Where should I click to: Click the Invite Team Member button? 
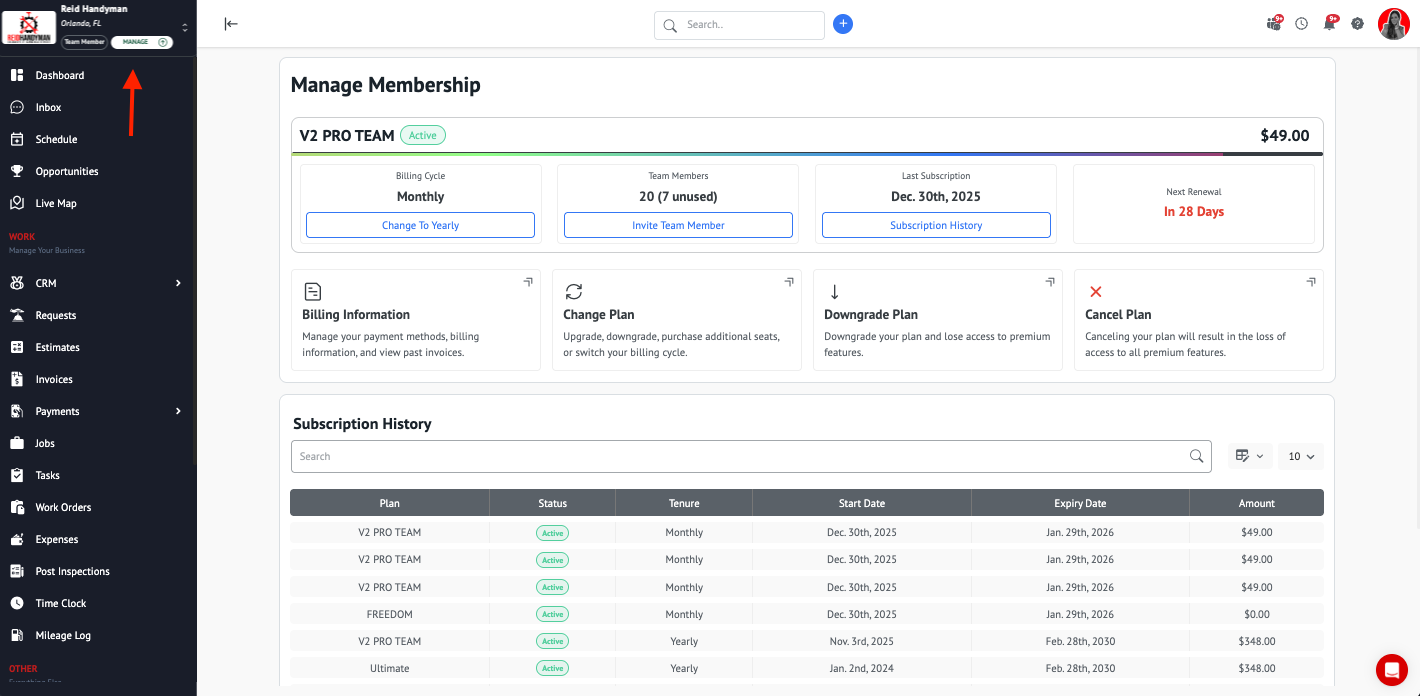(678, 225)
